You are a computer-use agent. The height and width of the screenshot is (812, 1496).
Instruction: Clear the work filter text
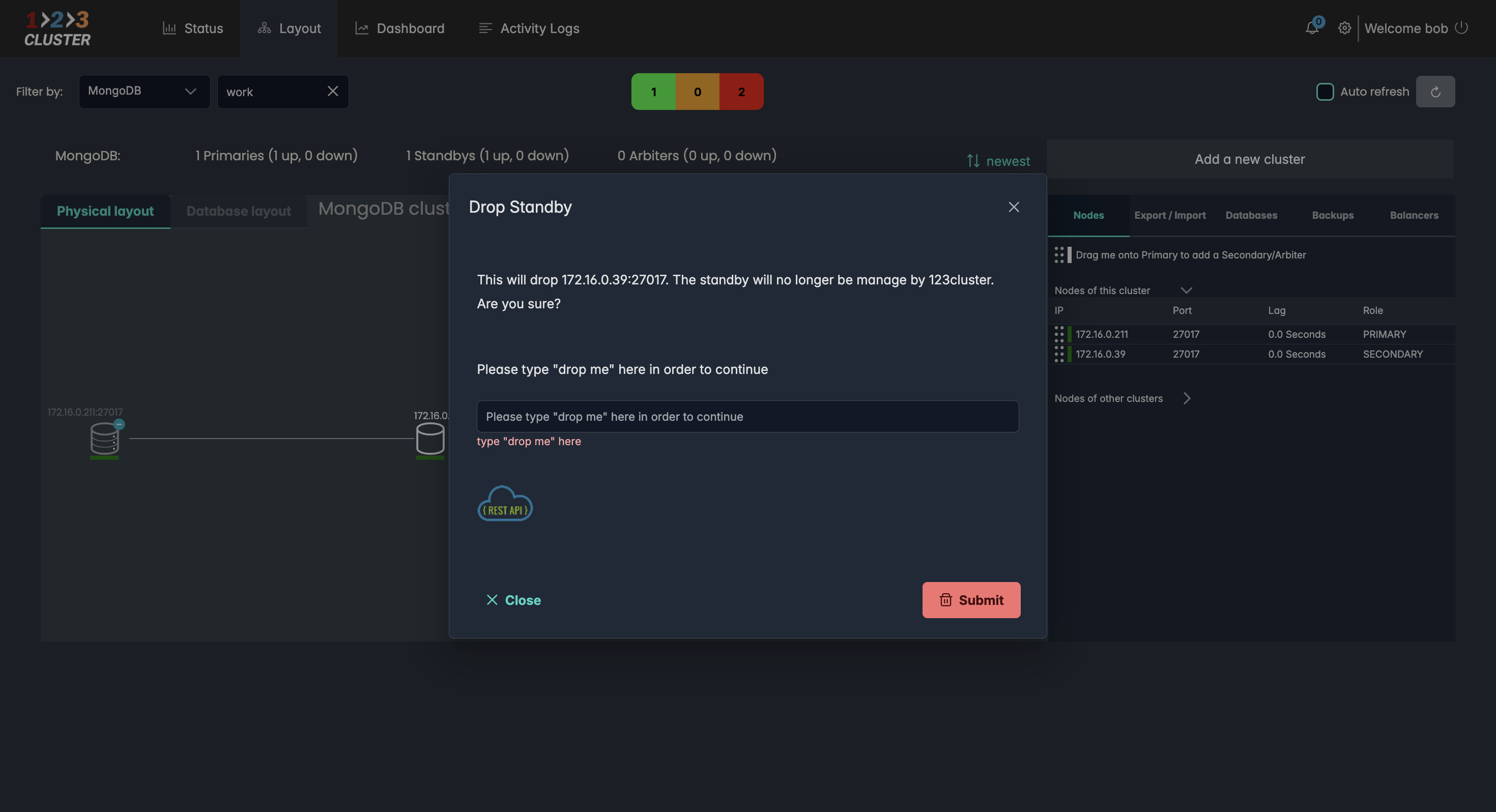pyautogui.click(x=333, y=91)
